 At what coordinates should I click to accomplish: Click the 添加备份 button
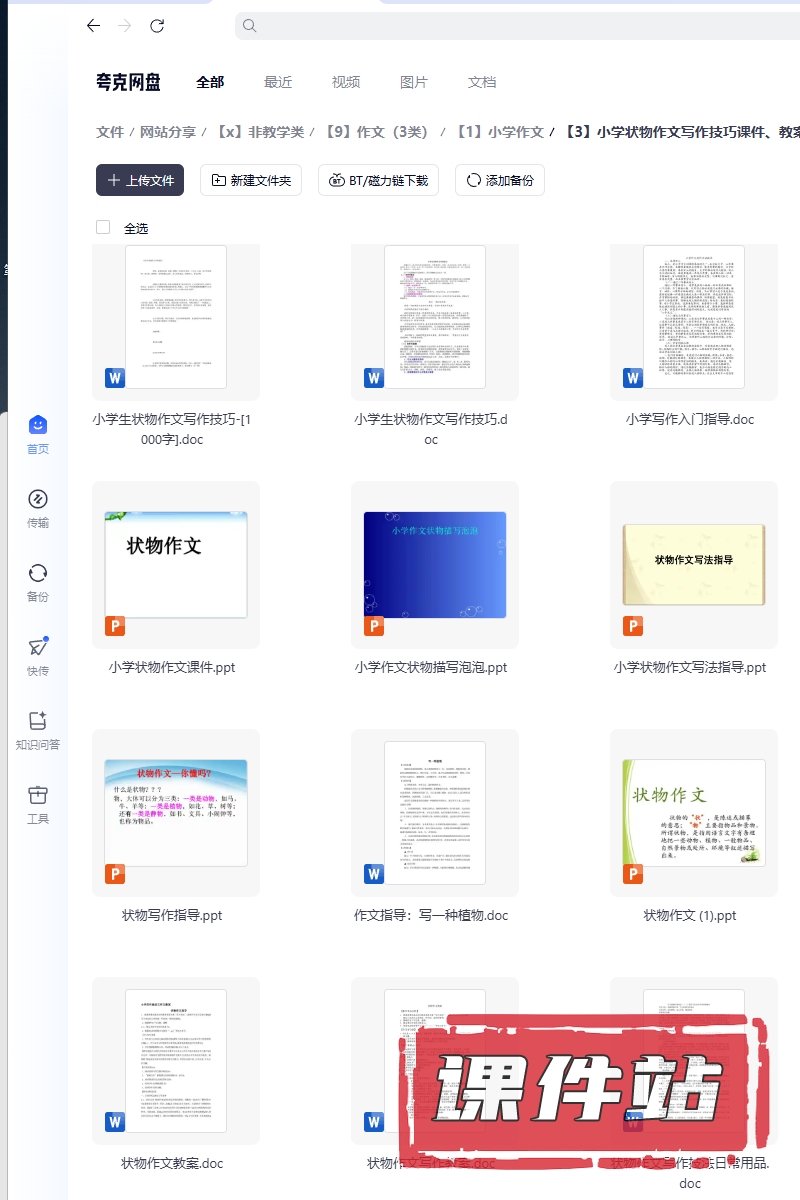(x=500, y=180)
